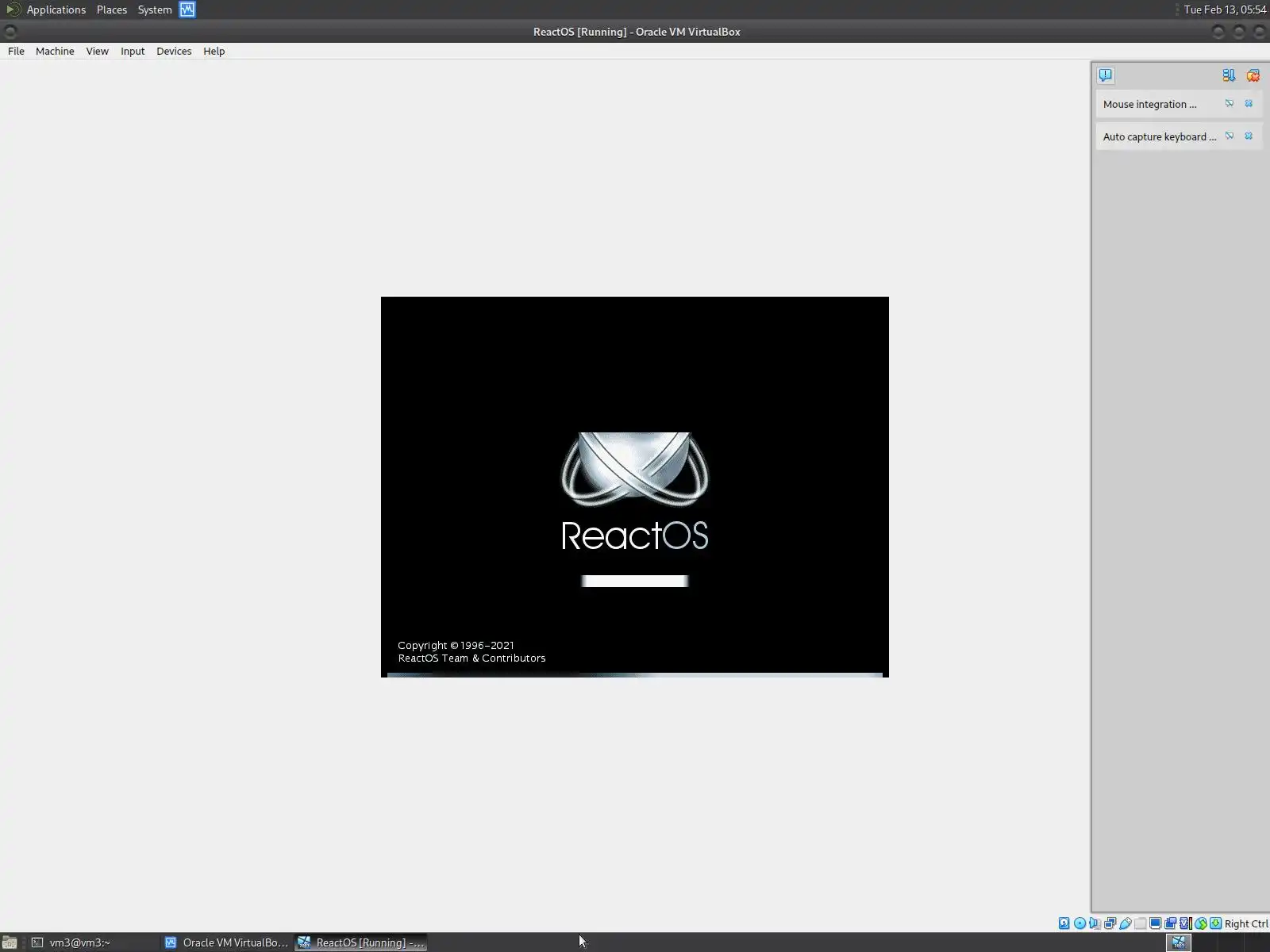Click the display status icon
The height and width of the screenshot is (952, 1270).
click(1155, 923)
